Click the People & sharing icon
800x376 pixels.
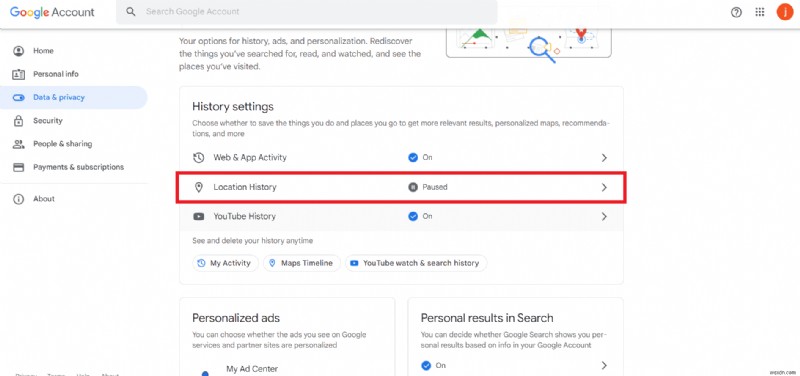[x=19, y=144]
